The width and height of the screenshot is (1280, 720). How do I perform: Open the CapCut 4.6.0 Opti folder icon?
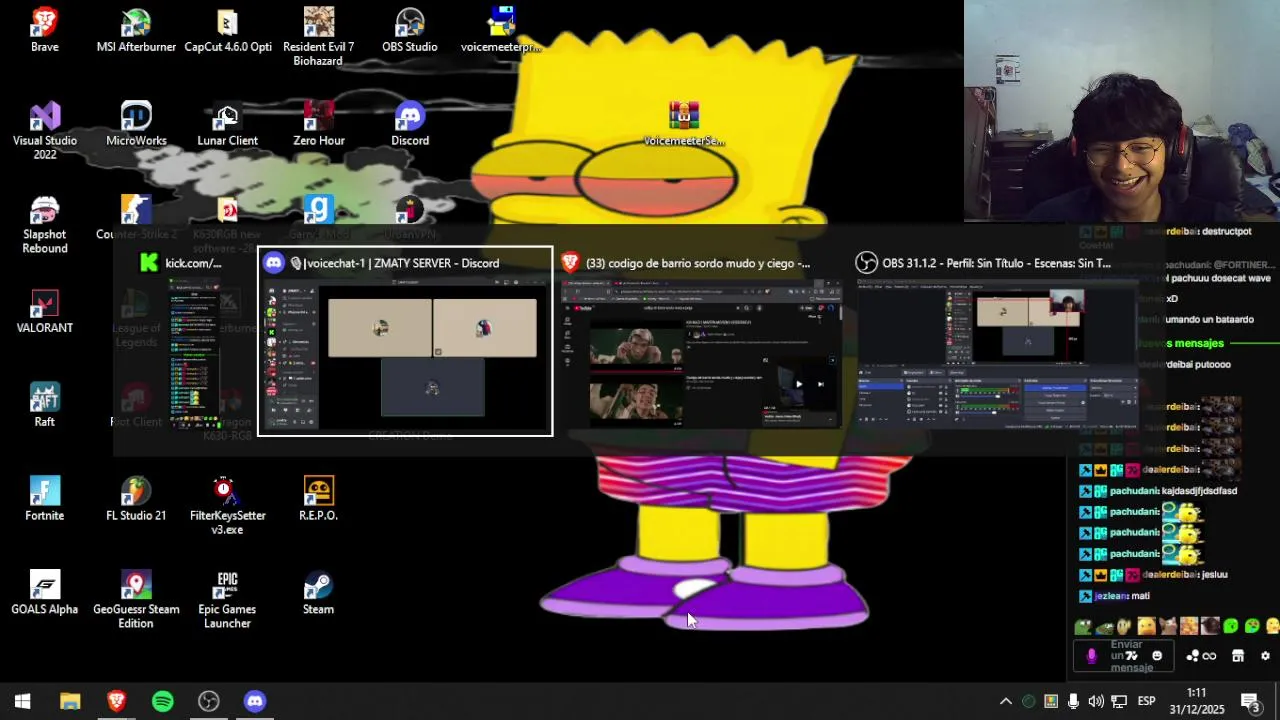click(228, 31)
